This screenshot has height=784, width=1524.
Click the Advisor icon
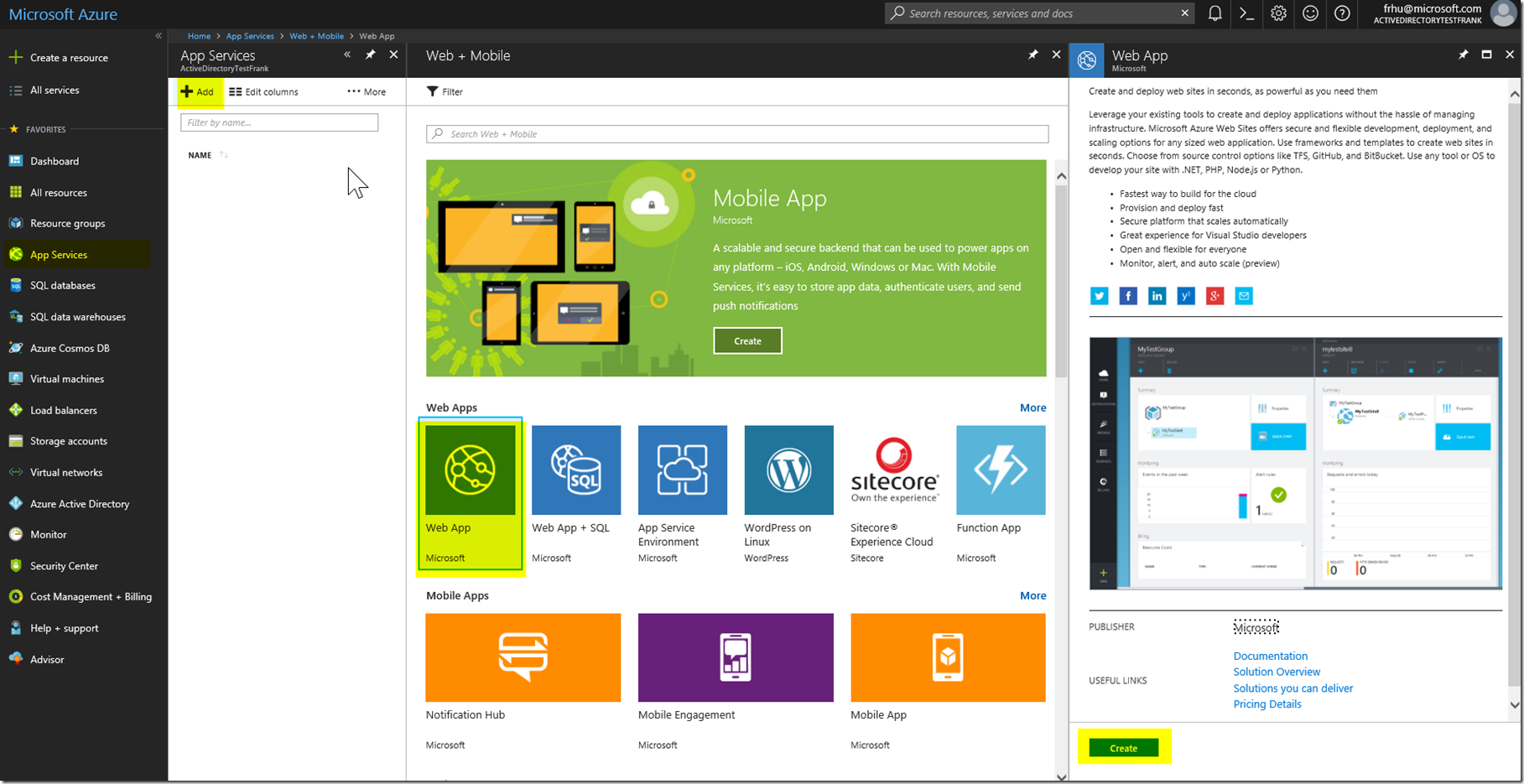pos(15,659)
